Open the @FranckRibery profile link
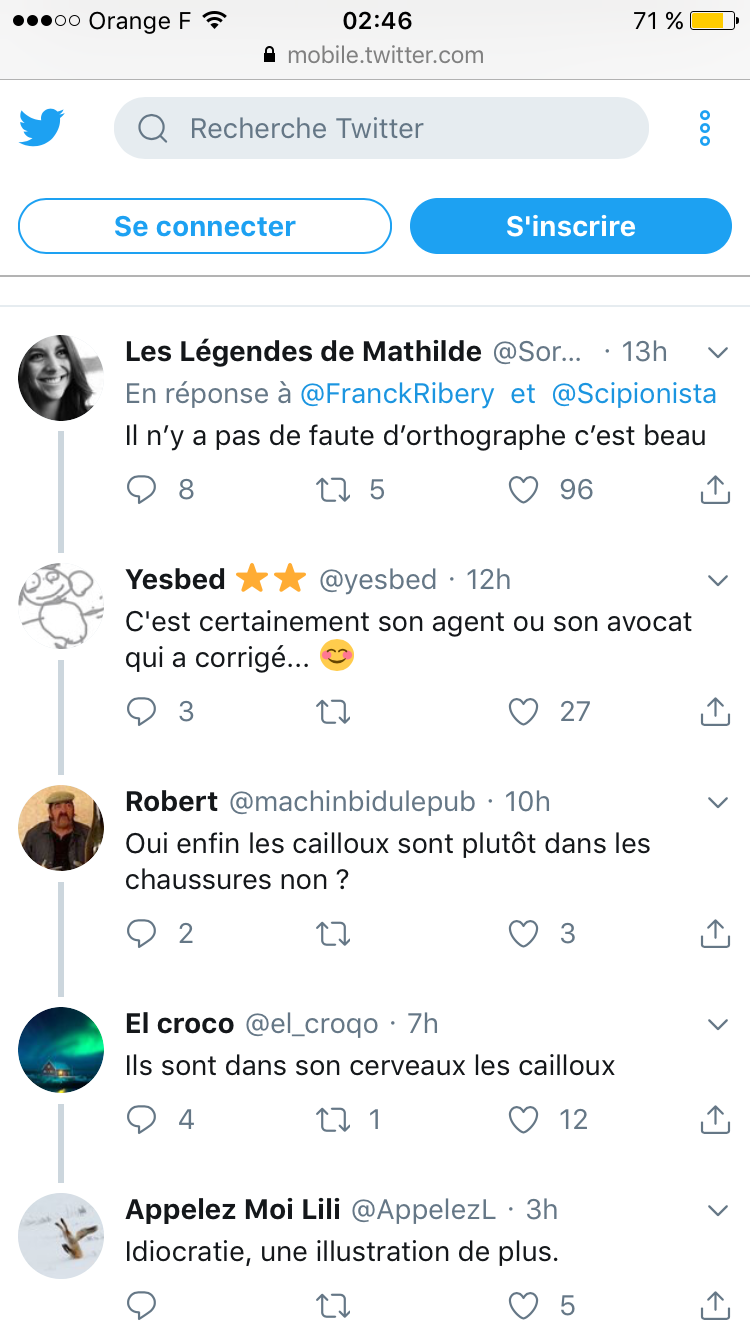 tap(397, 394)
